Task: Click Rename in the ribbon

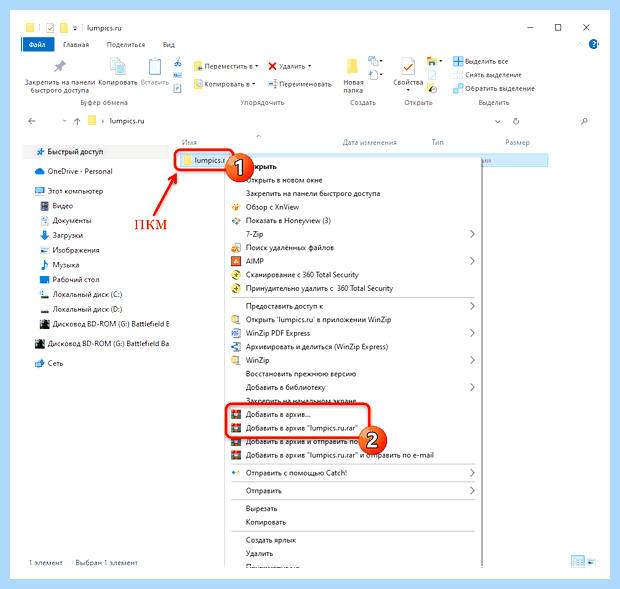Action: 300,84
